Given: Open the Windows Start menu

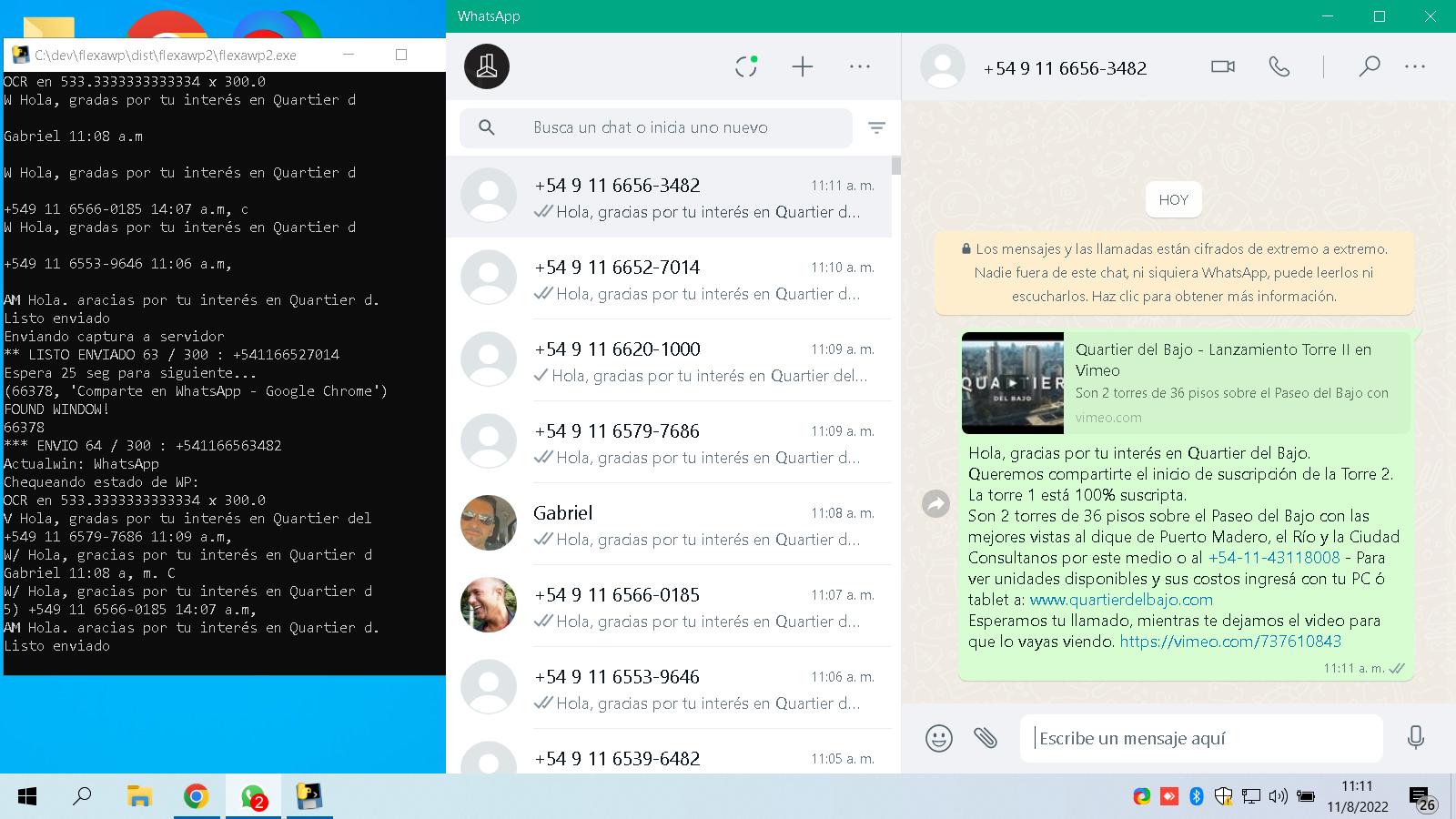Looking at the screenshot, I should pyautogui.click(x=27, y=797).
